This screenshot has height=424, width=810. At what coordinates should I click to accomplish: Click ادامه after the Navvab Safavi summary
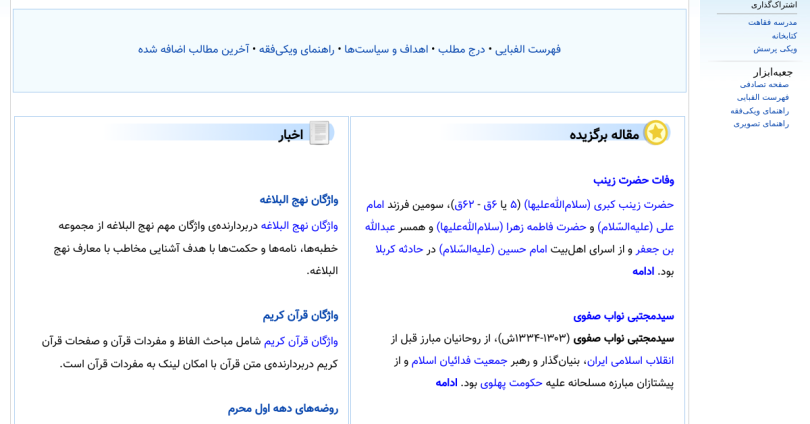[446, 383]
